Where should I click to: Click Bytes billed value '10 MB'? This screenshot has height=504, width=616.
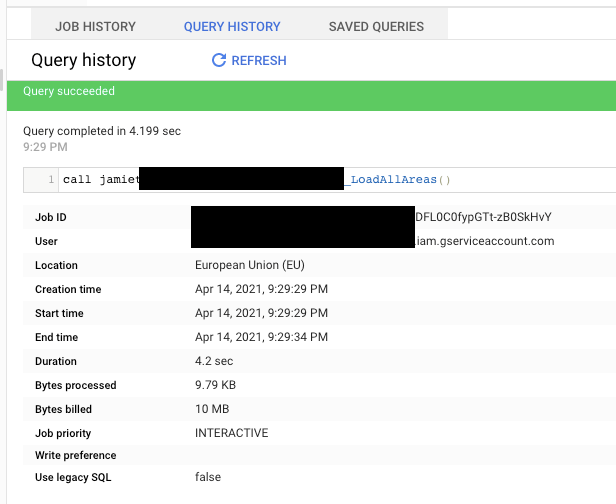pos(212,409)
